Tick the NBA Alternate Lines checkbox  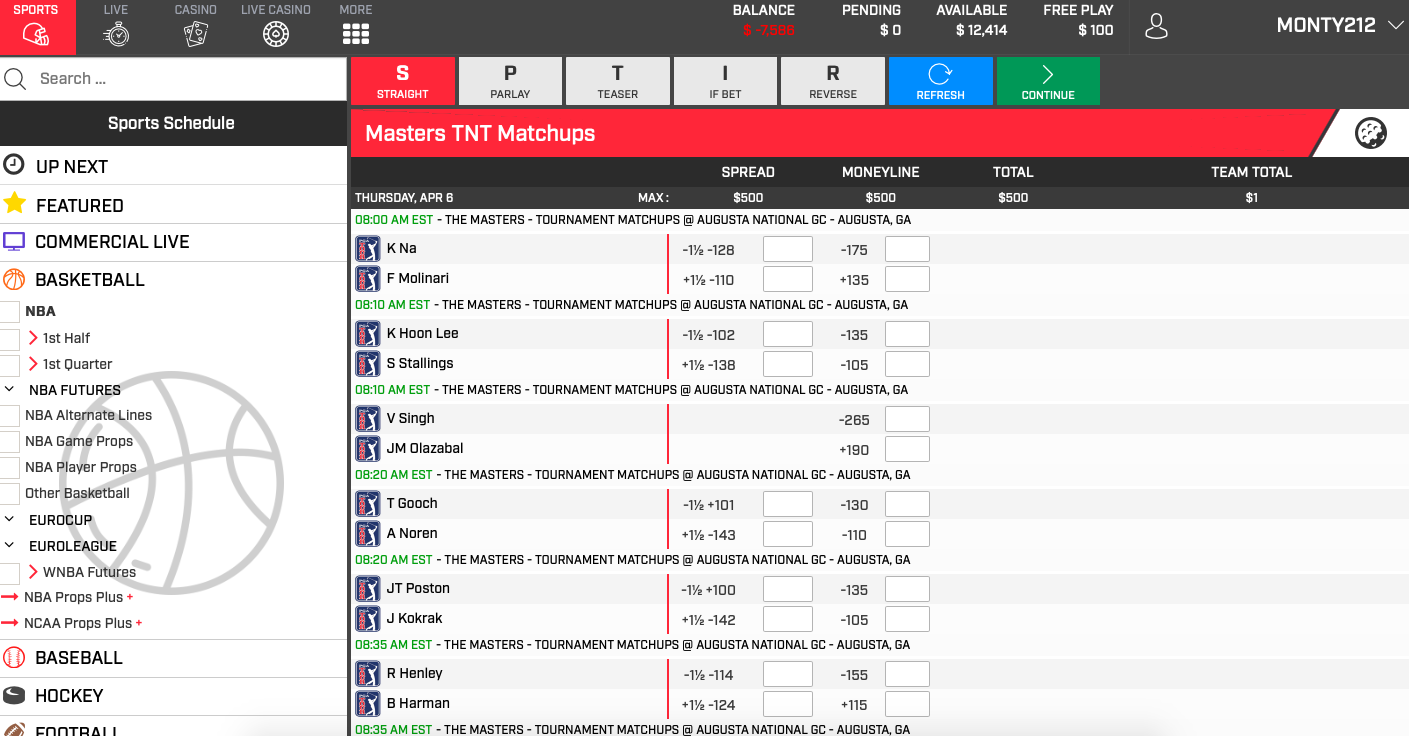coord(10,416)
